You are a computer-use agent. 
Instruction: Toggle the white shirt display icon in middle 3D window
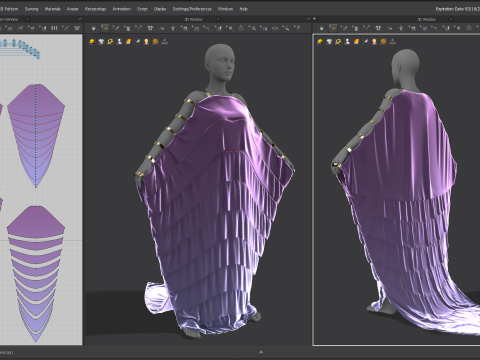(x=101, y=41)
